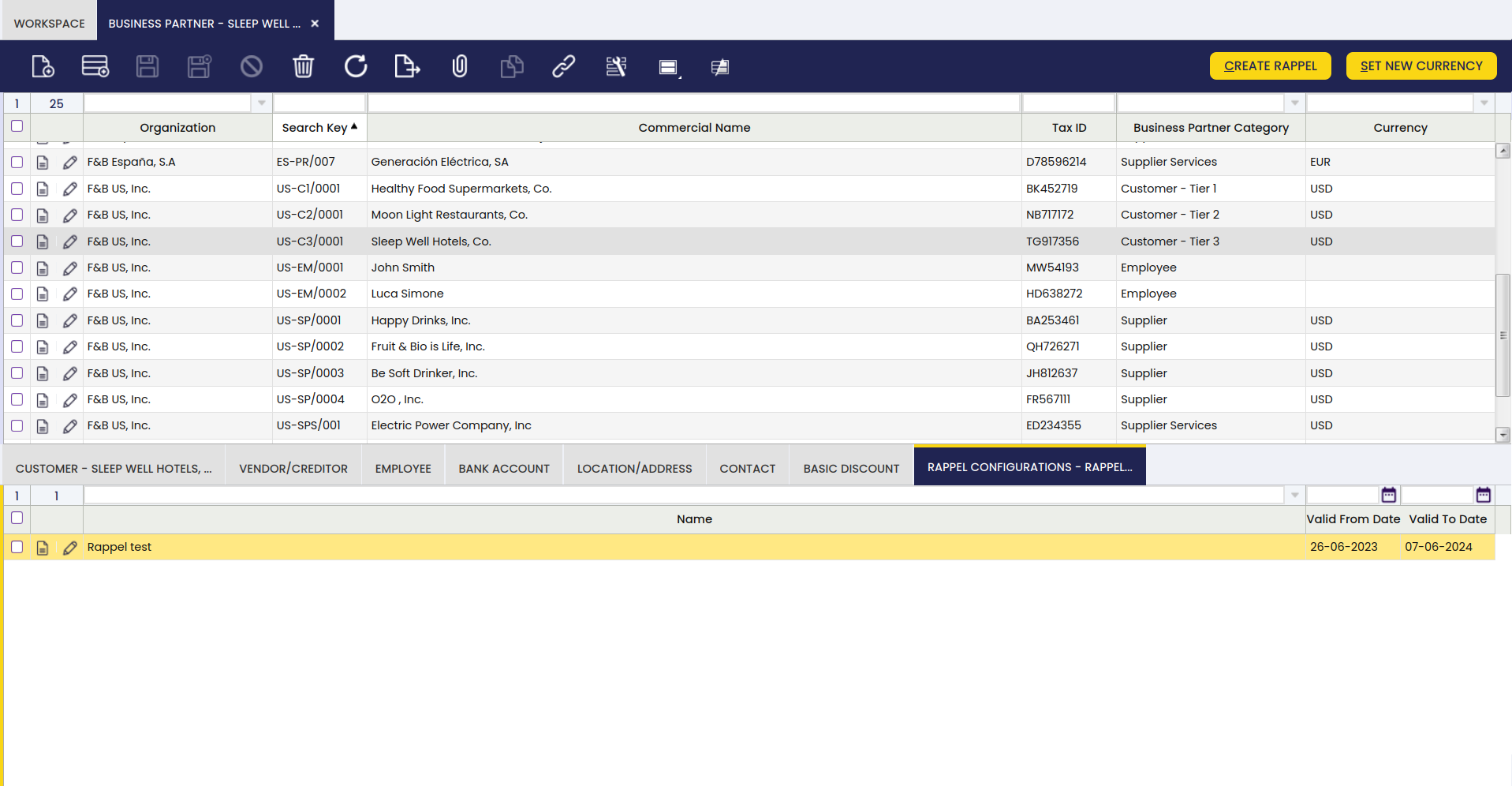1512x786 pixels.
Task: Switch to the Workspace tab
Action: [49, 24]
